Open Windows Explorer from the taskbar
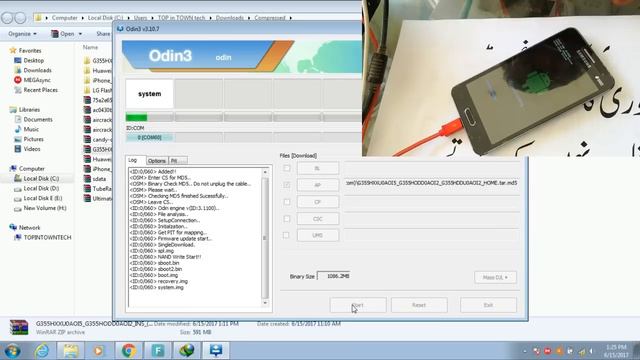The image size is (640, 360). click(71, 351)
